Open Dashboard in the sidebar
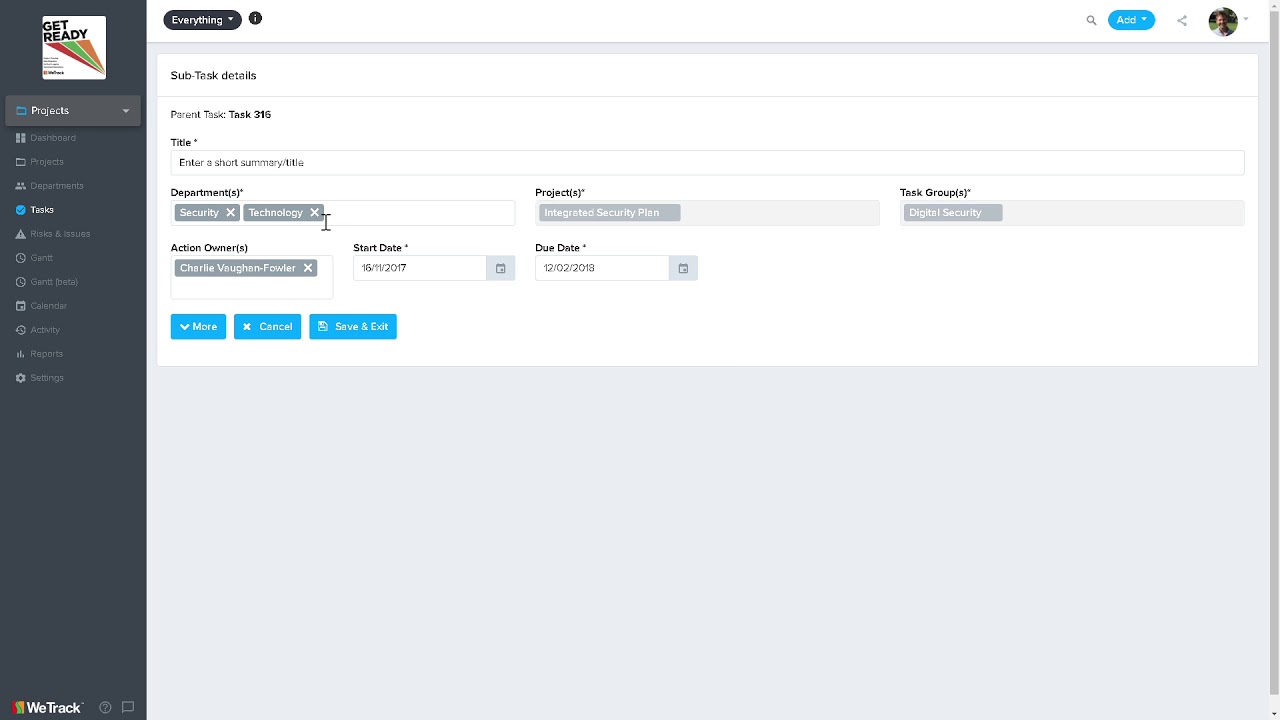The height and width of the screenshot is (720, 1280). click(46, 138)
